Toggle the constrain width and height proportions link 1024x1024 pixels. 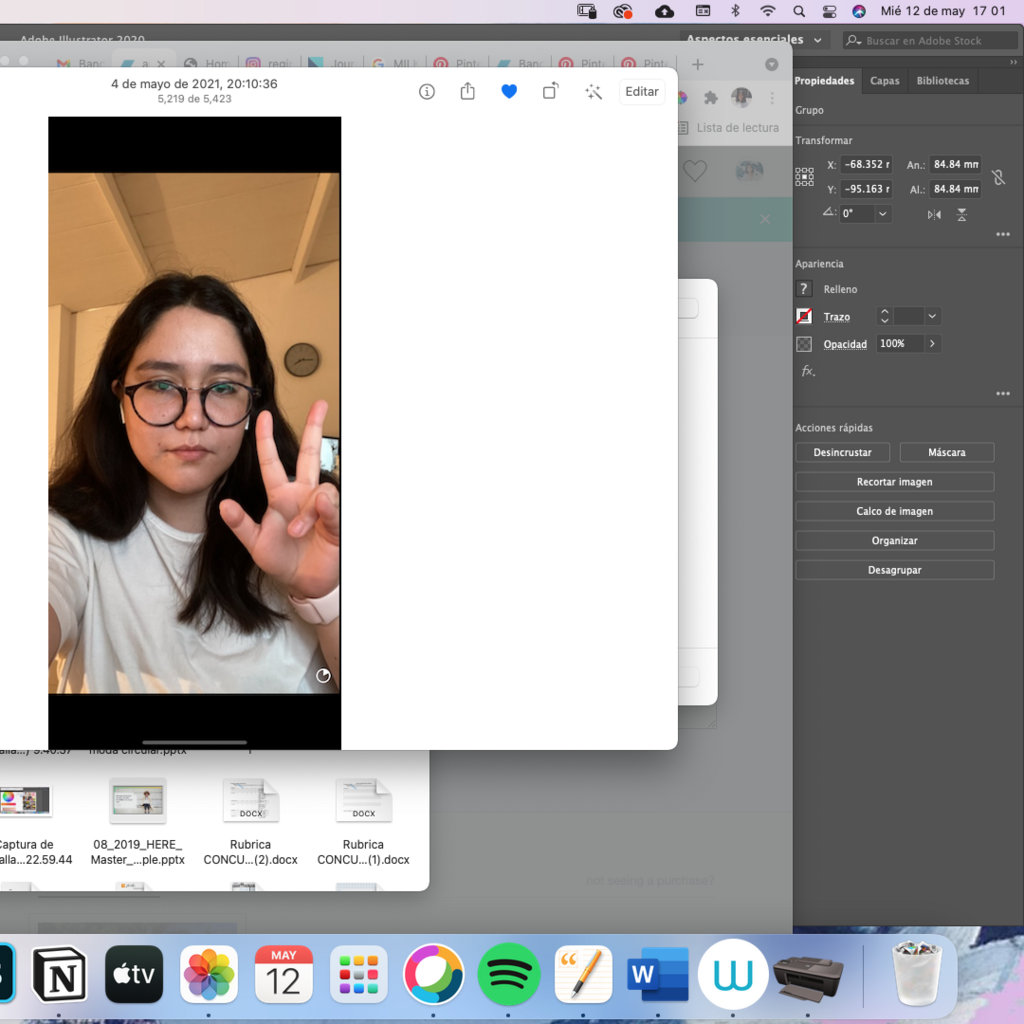(997, 177)
